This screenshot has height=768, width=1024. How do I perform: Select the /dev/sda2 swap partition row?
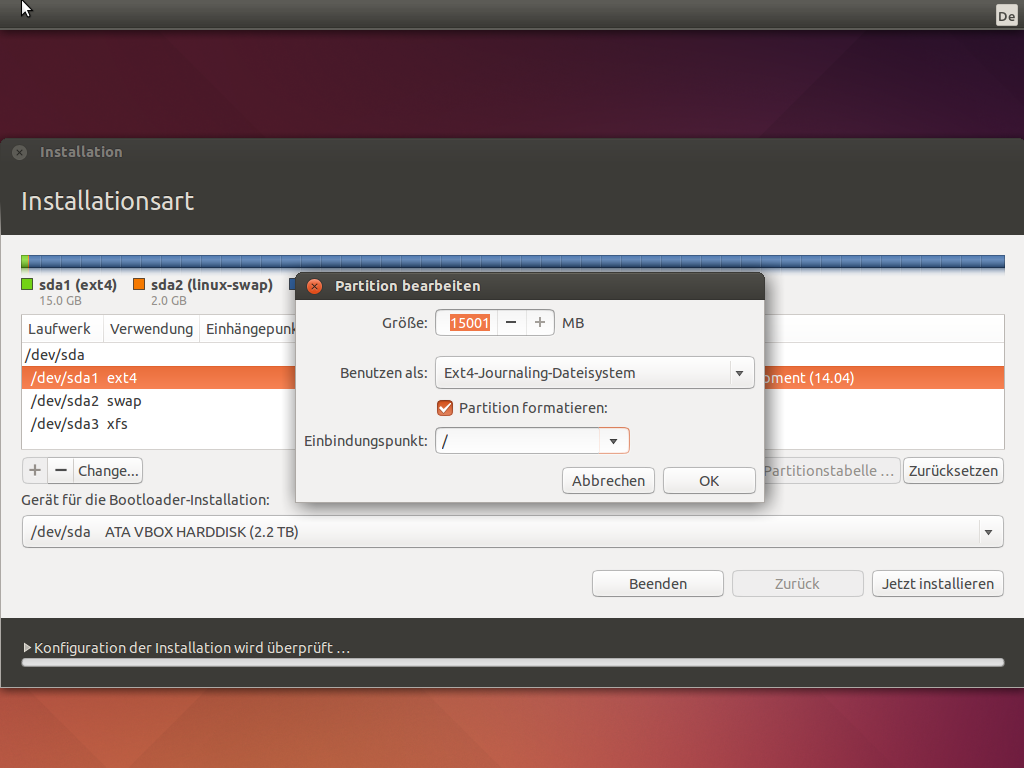[160, 401]
